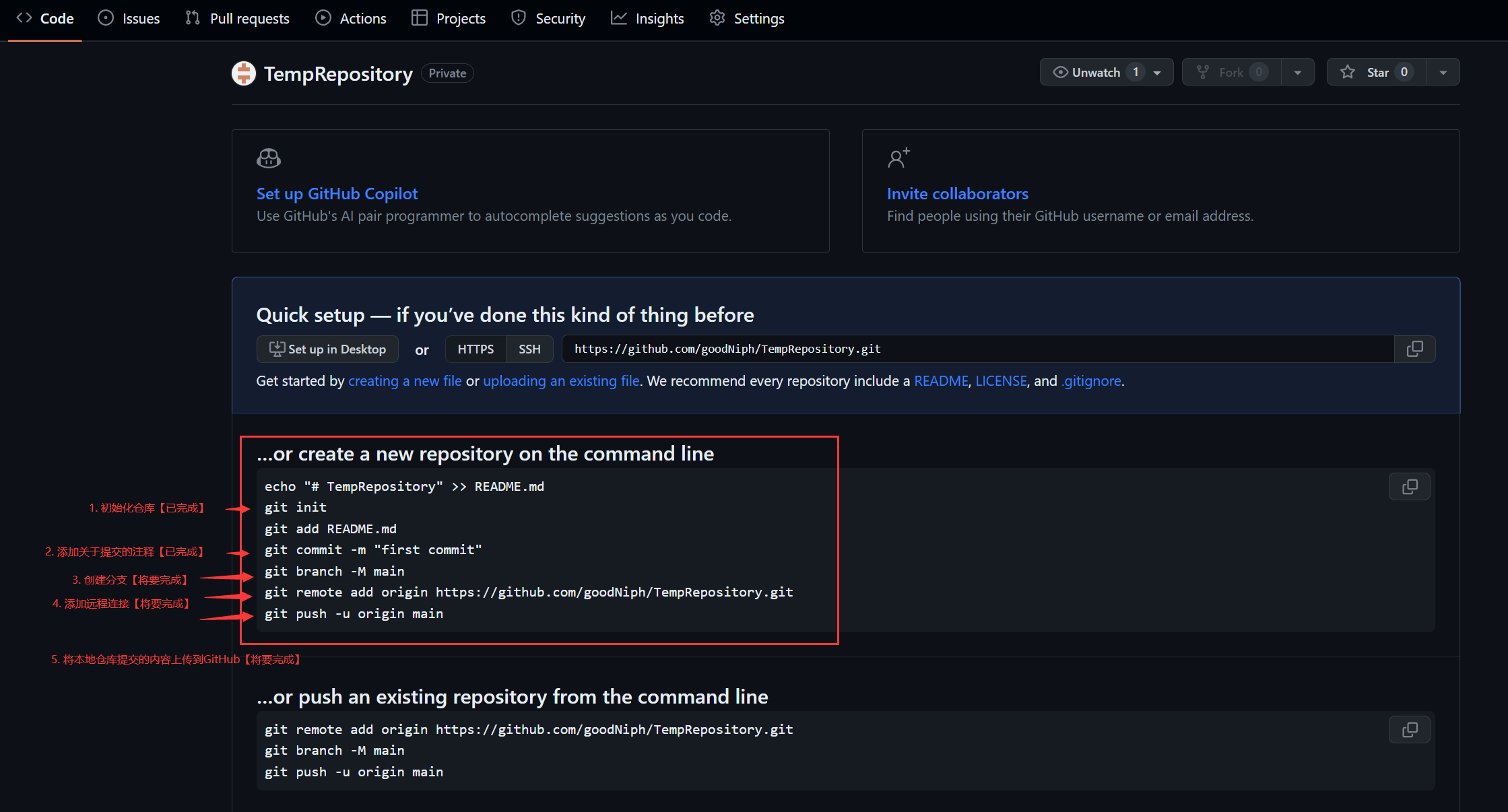Follow the uploading an existing file link

click(561, 381)
